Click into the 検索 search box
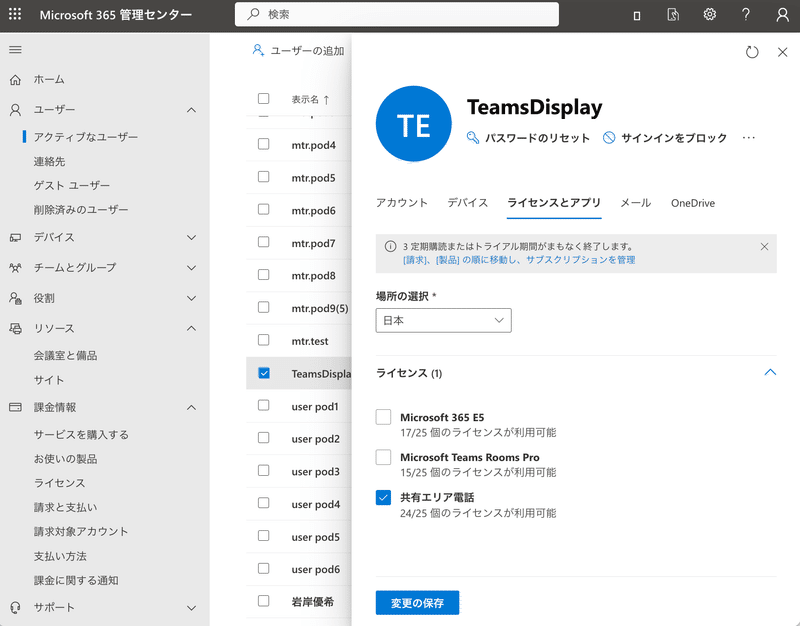800x626 pixels. (397, 14)
